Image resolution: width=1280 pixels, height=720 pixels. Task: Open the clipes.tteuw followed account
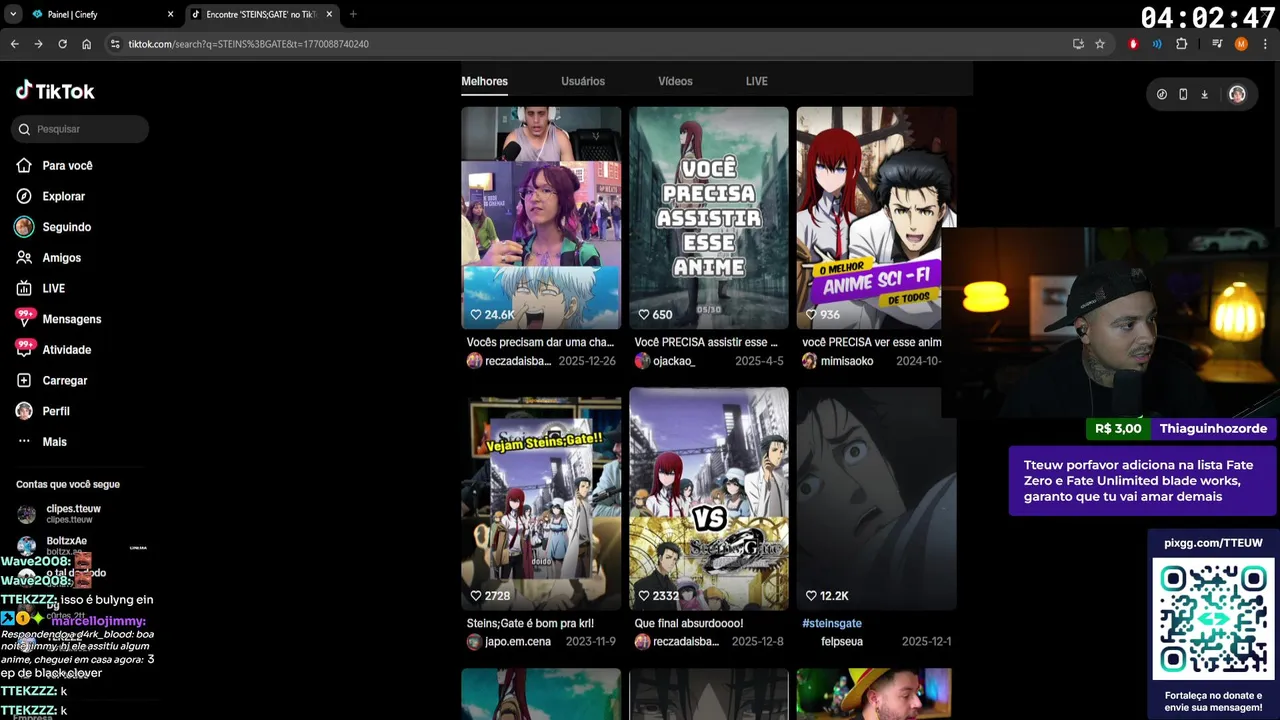(x=73, y=514)
